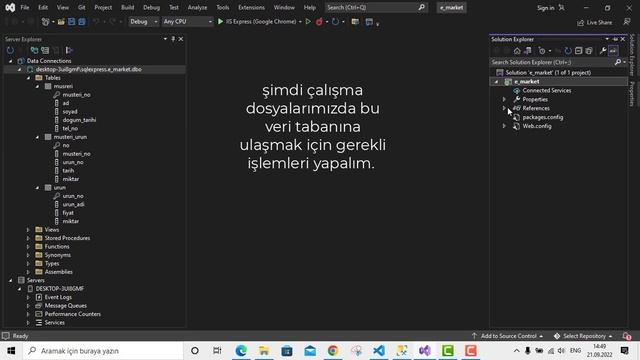The image size is (640, 360).
Task: Select urun_adi column in urun table
Action: pyautogui.click(x=73, y=204)
